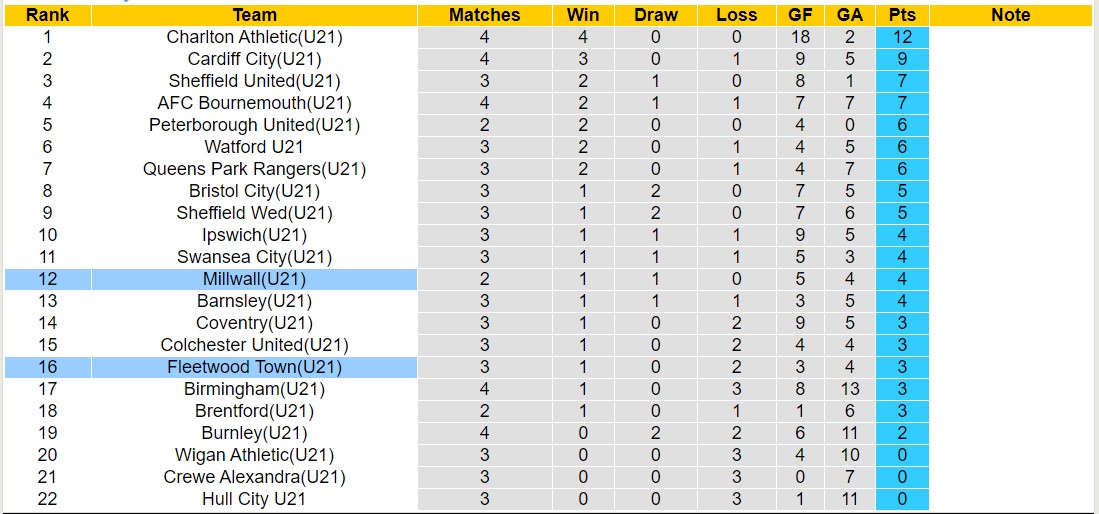The height and width of the screenshot is (514, 1099).
Task: Open AFC Bournemouth(U21) team page
Action: coord(254,103)
